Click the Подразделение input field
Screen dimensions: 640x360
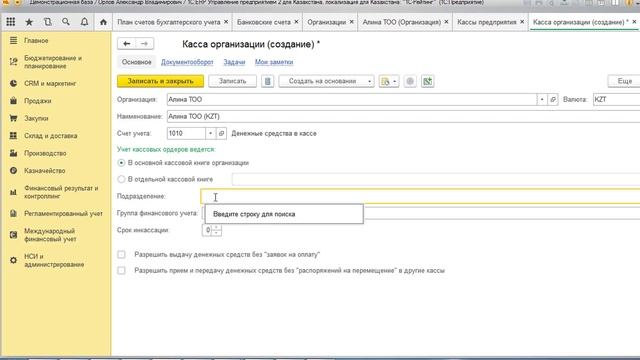point(420,197)
